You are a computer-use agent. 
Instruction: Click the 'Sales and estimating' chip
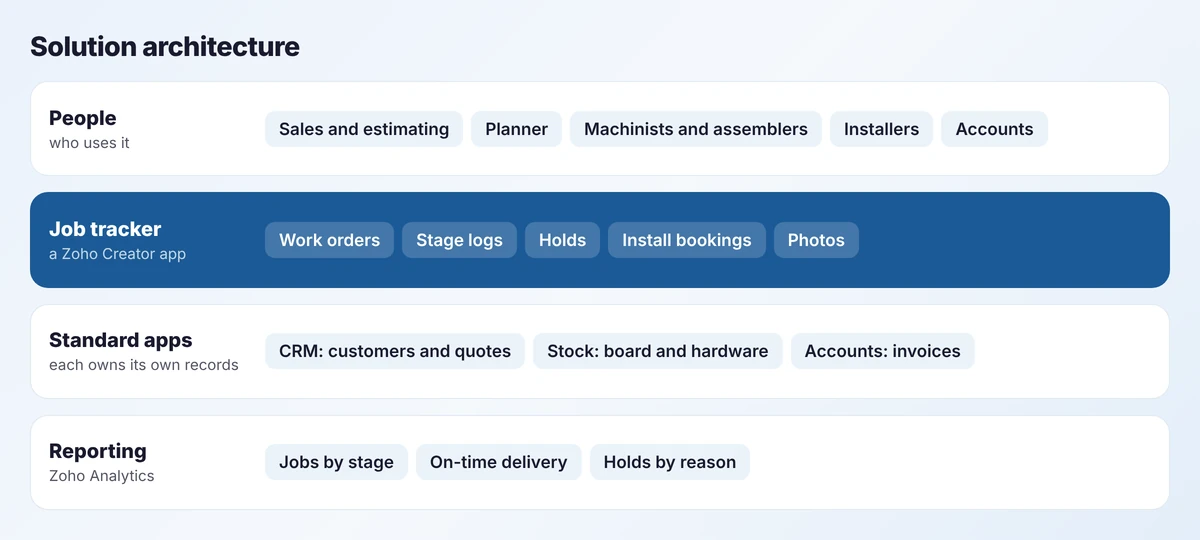tap(364, 129)
